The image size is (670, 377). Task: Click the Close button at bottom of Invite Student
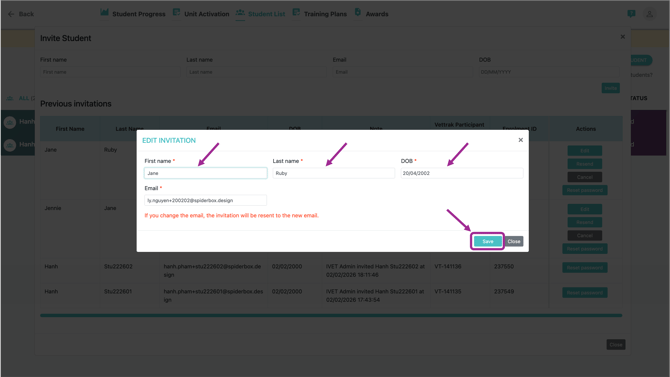616,345
